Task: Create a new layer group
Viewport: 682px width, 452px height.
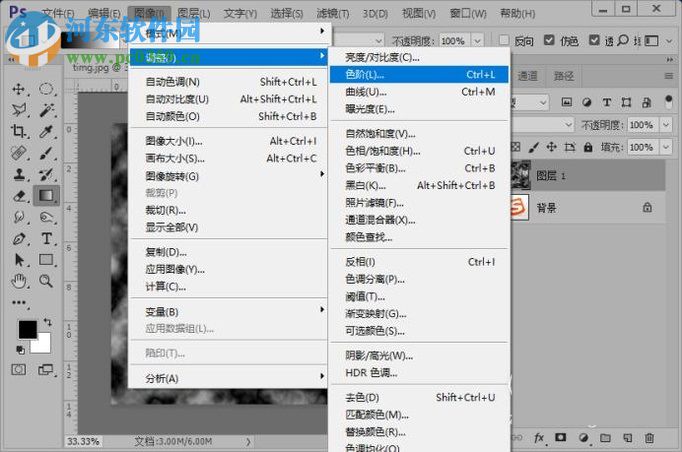Action: (x=605, y=438)
